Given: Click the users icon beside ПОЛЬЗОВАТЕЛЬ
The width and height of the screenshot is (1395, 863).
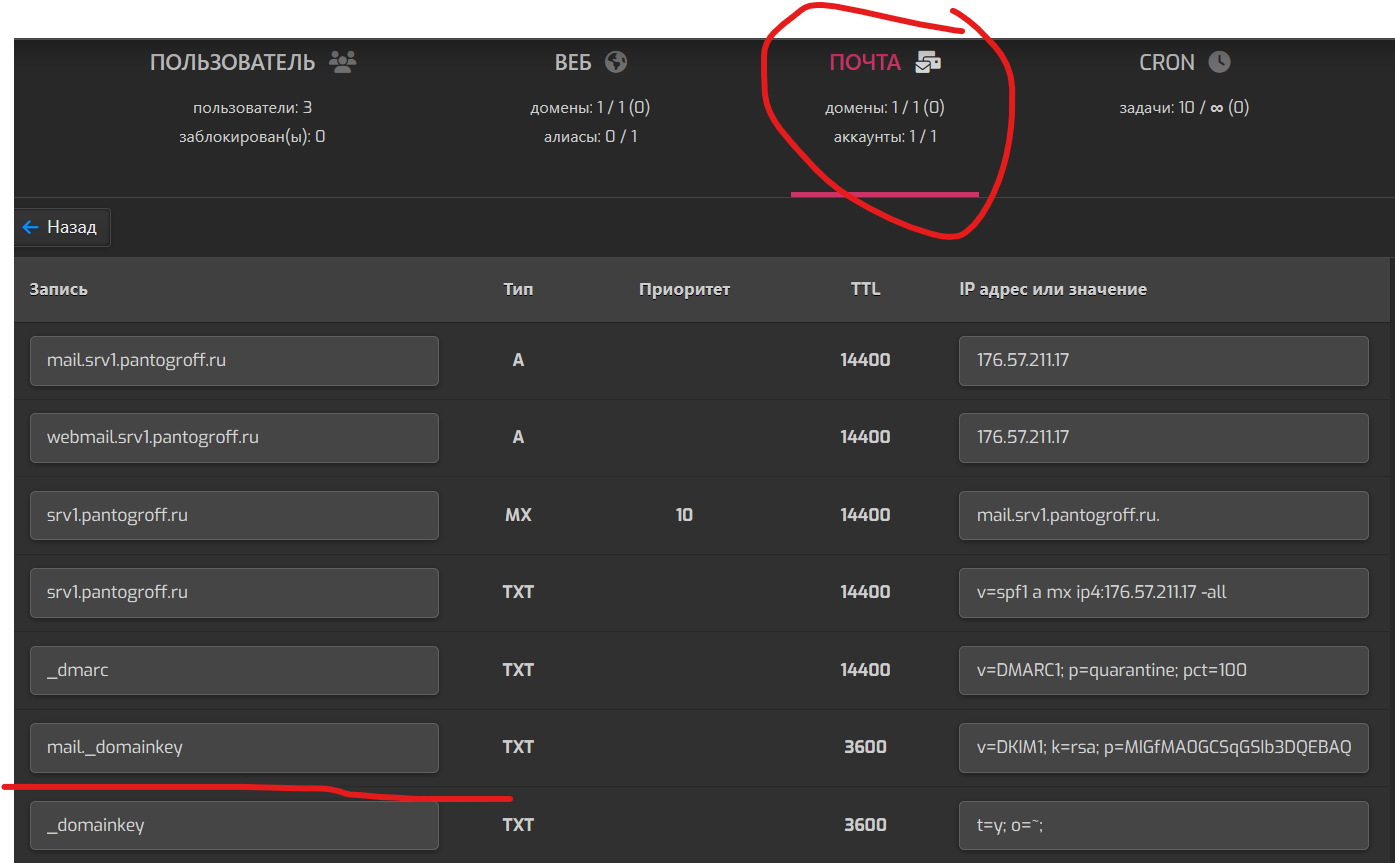Looking at the screenshot, I should [342, 62].
